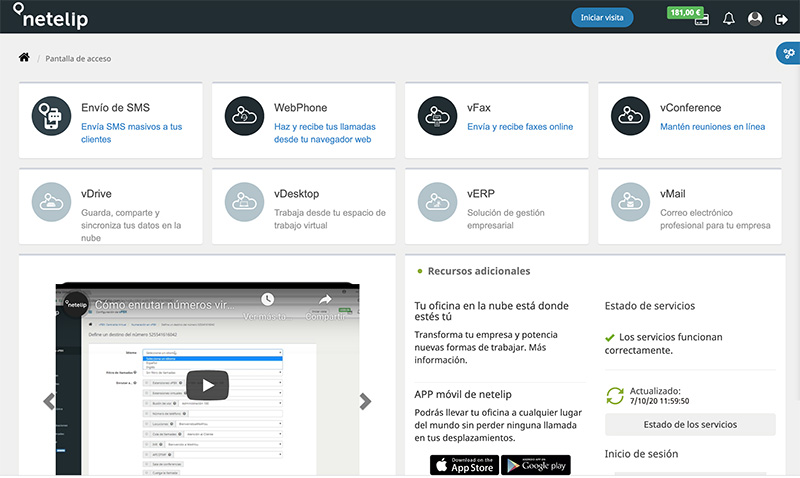Click the vDesktop cloud icon
This screenshot has height=478, width=800.
244,202
